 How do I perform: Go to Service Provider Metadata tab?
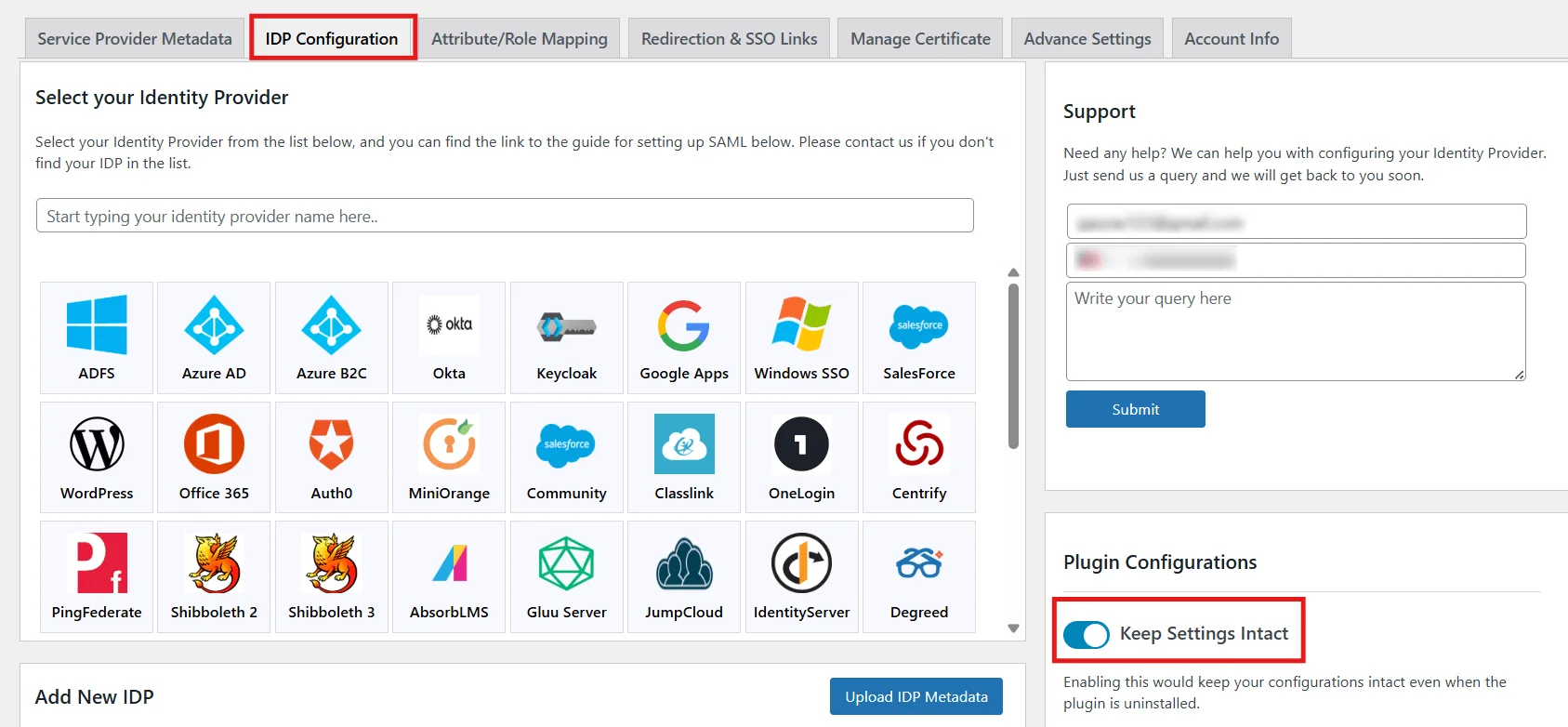(135, 39)
